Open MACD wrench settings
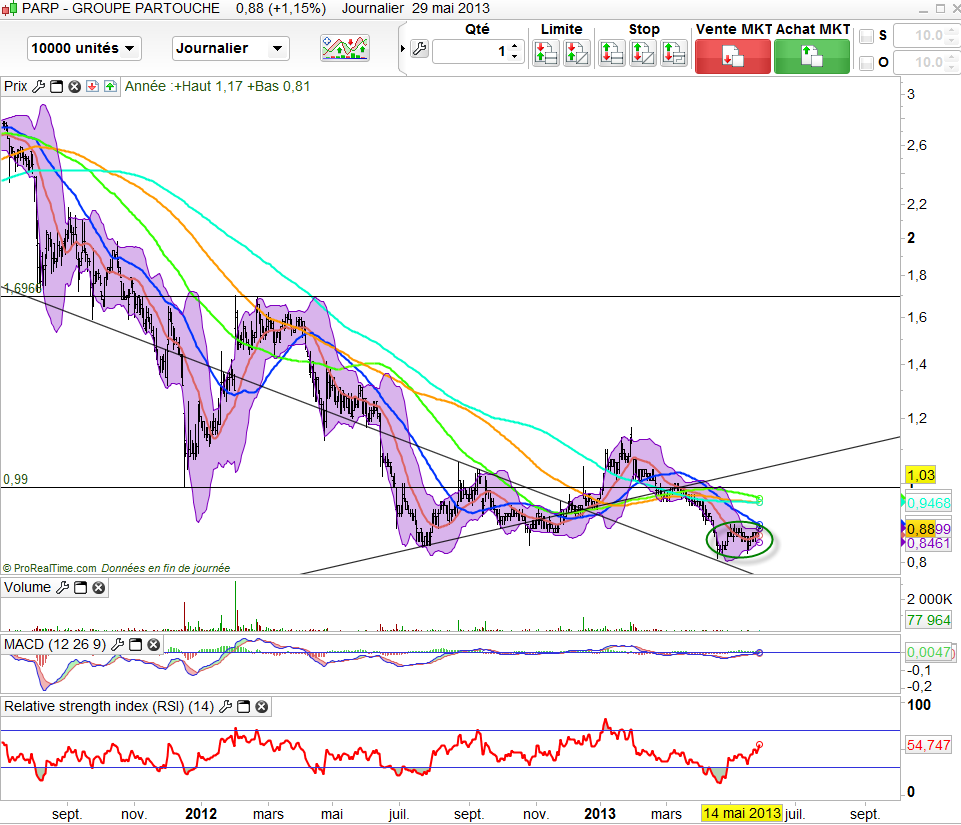Screen dimensions: 961x825 click(116, 645)
